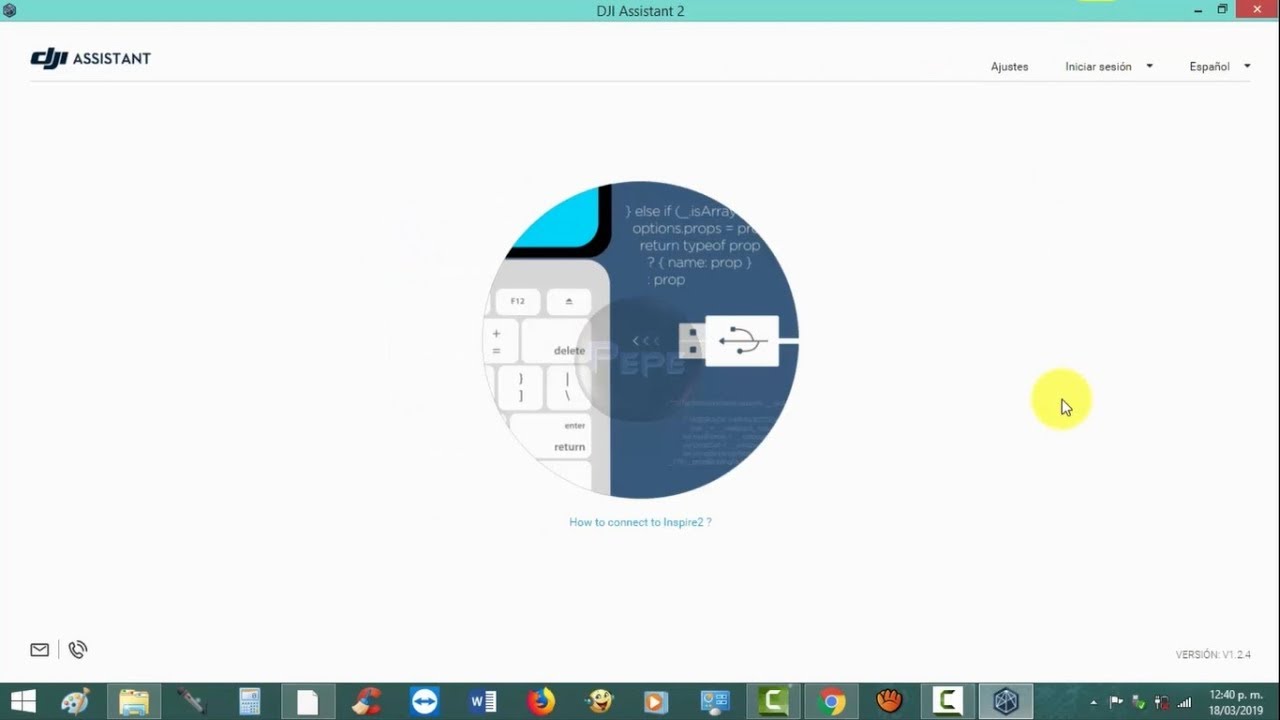The image size is (1280, 720).
Task: Launch Google Chrome from the taskbar
Action: [831, 702]
